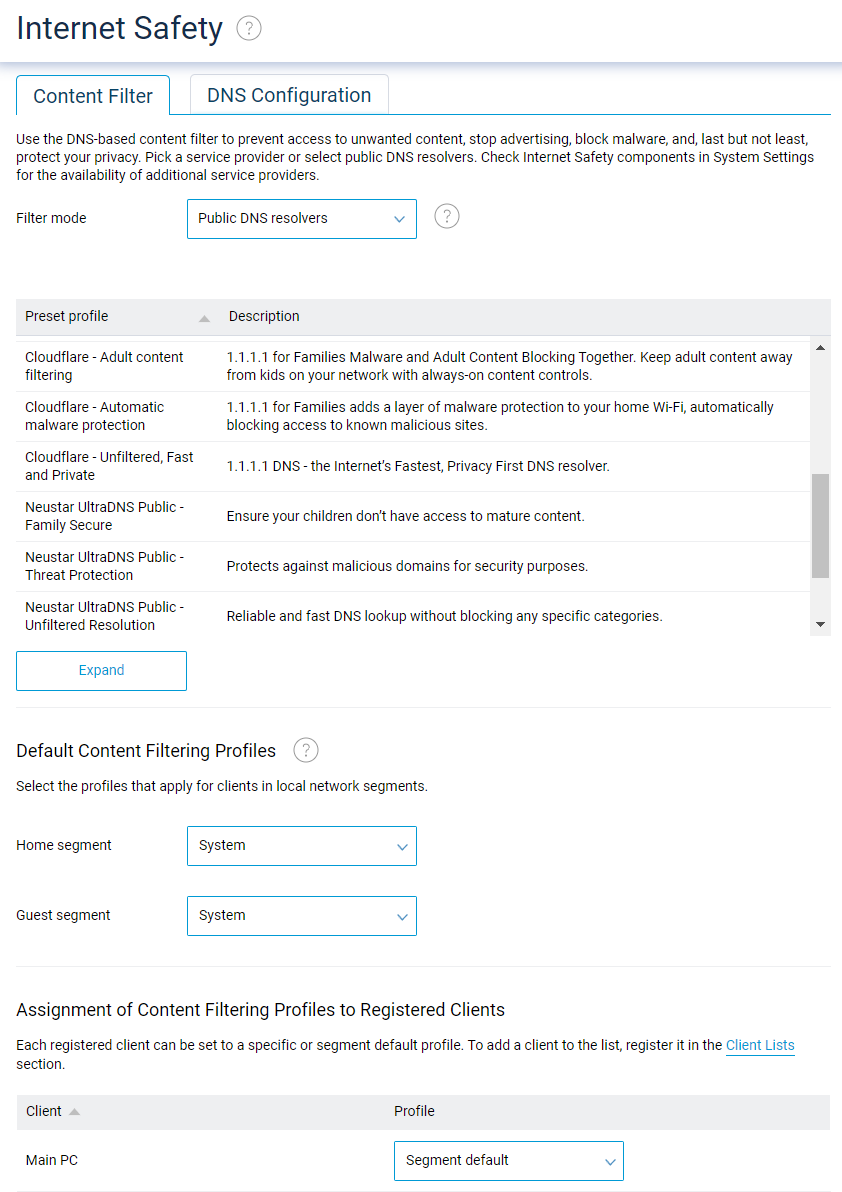Click the Expand button below the preset list
This screenshot has width=842, height=1192.
101,670
